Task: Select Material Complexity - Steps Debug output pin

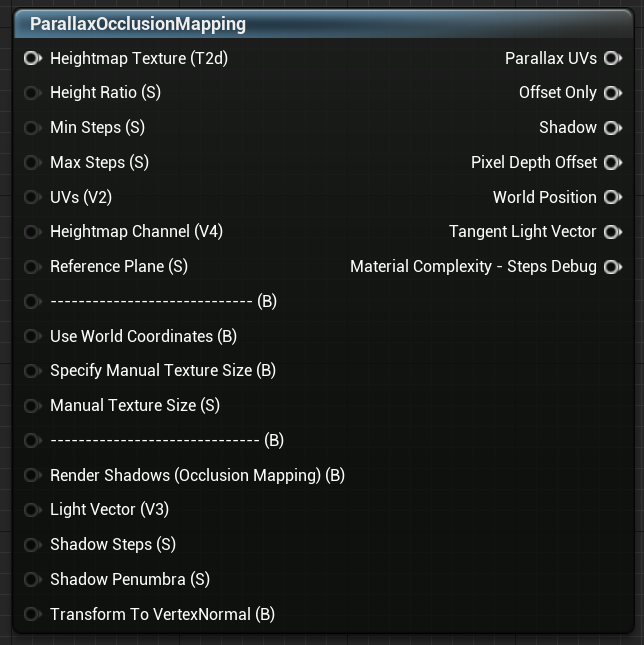Action: coord(613,267)
